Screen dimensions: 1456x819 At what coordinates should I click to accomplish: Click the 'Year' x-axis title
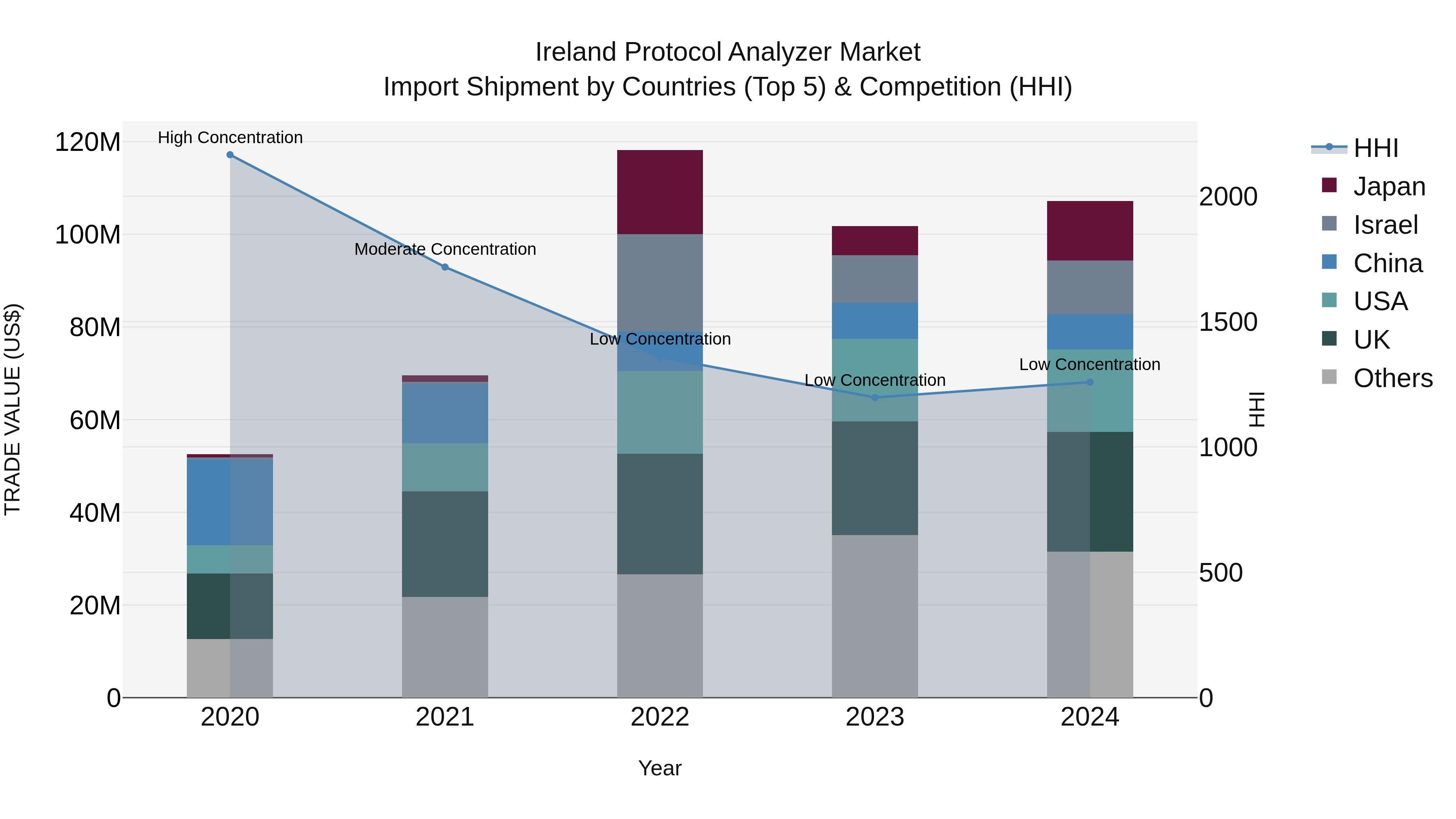[x=660, y=768]
